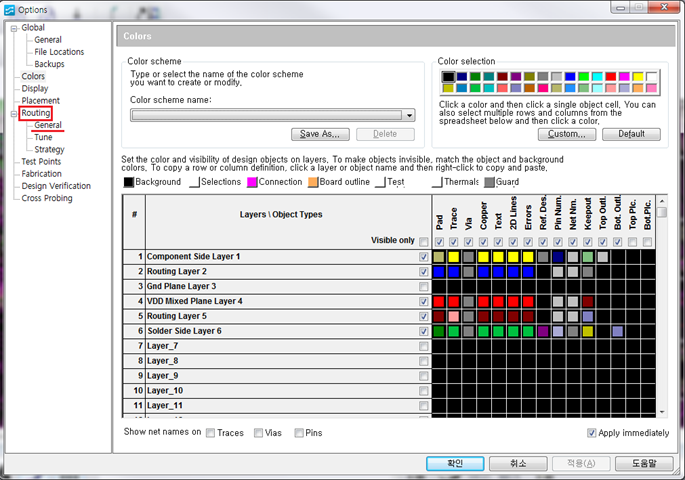Image resolution: width=685 pixels, height=480 pixels.
Task: Enable Layer_7 visibility checkbox
Action: click(x=423, y=346)
